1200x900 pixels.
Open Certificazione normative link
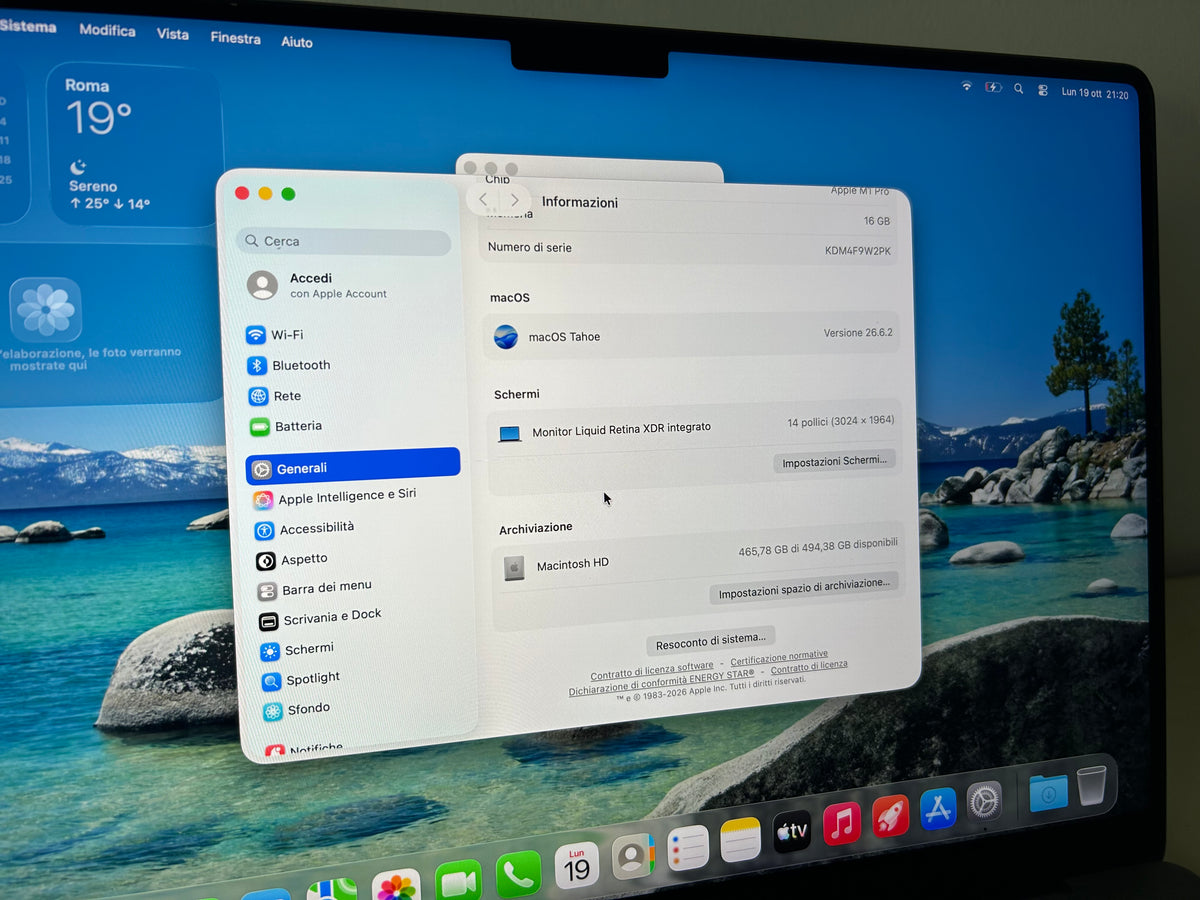[x=779, y=658]
